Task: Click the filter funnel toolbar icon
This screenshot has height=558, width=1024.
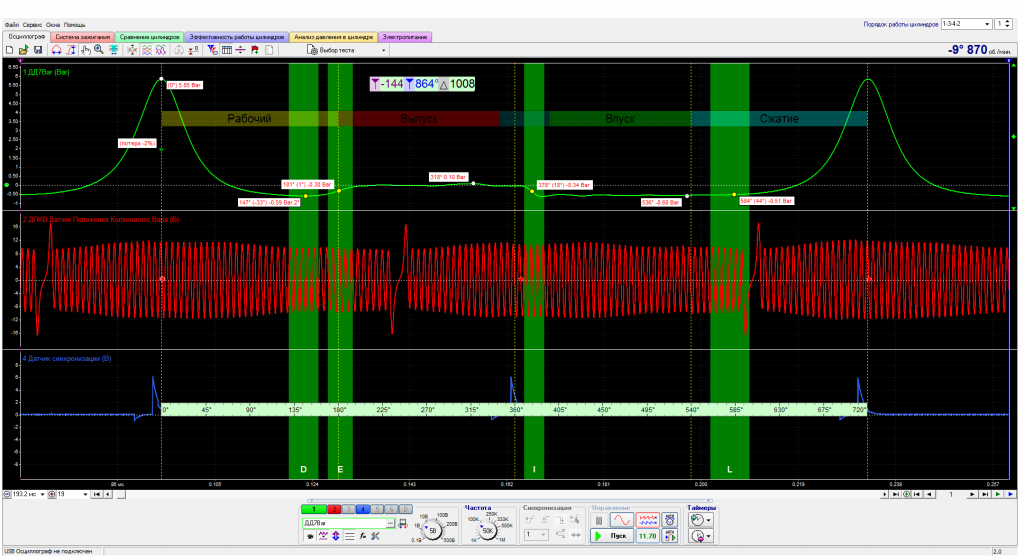Action: pyautogui.click(x=212, y=50)
